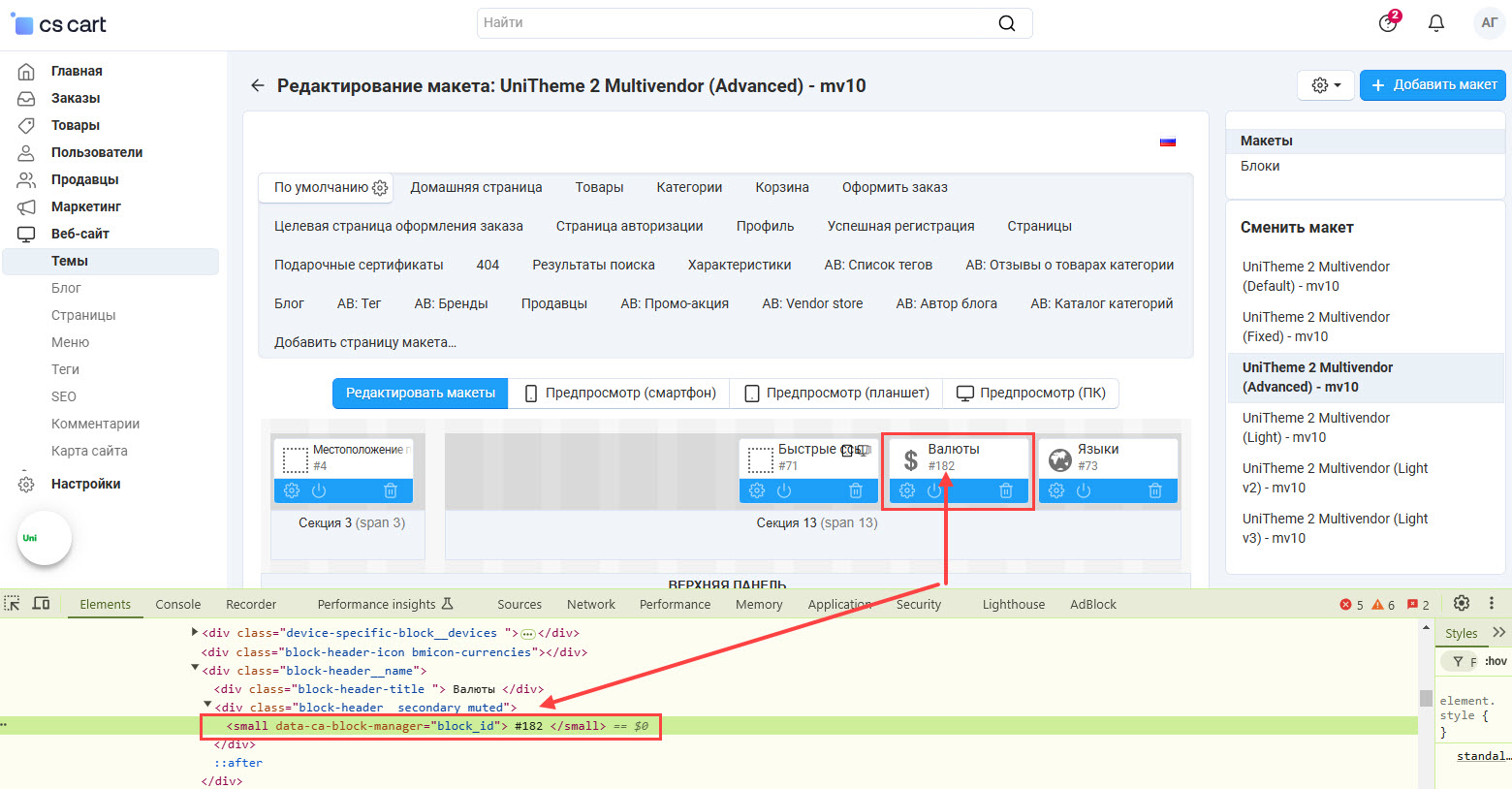1512x789 pixels.
Task: Open gear dropdown near Добавить макет
Action: [x=1325, y=85]
